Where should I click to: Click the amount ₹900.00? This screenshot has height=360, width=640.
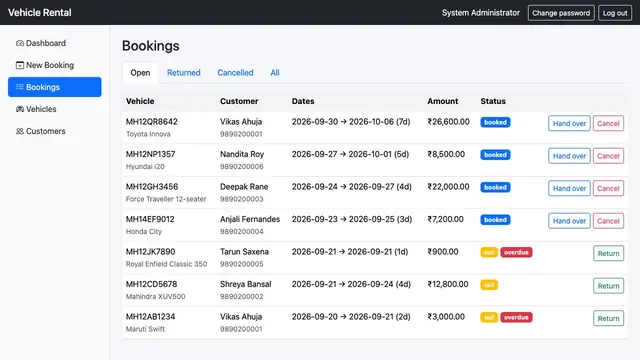pyautogui.click(x=442, y=251)
